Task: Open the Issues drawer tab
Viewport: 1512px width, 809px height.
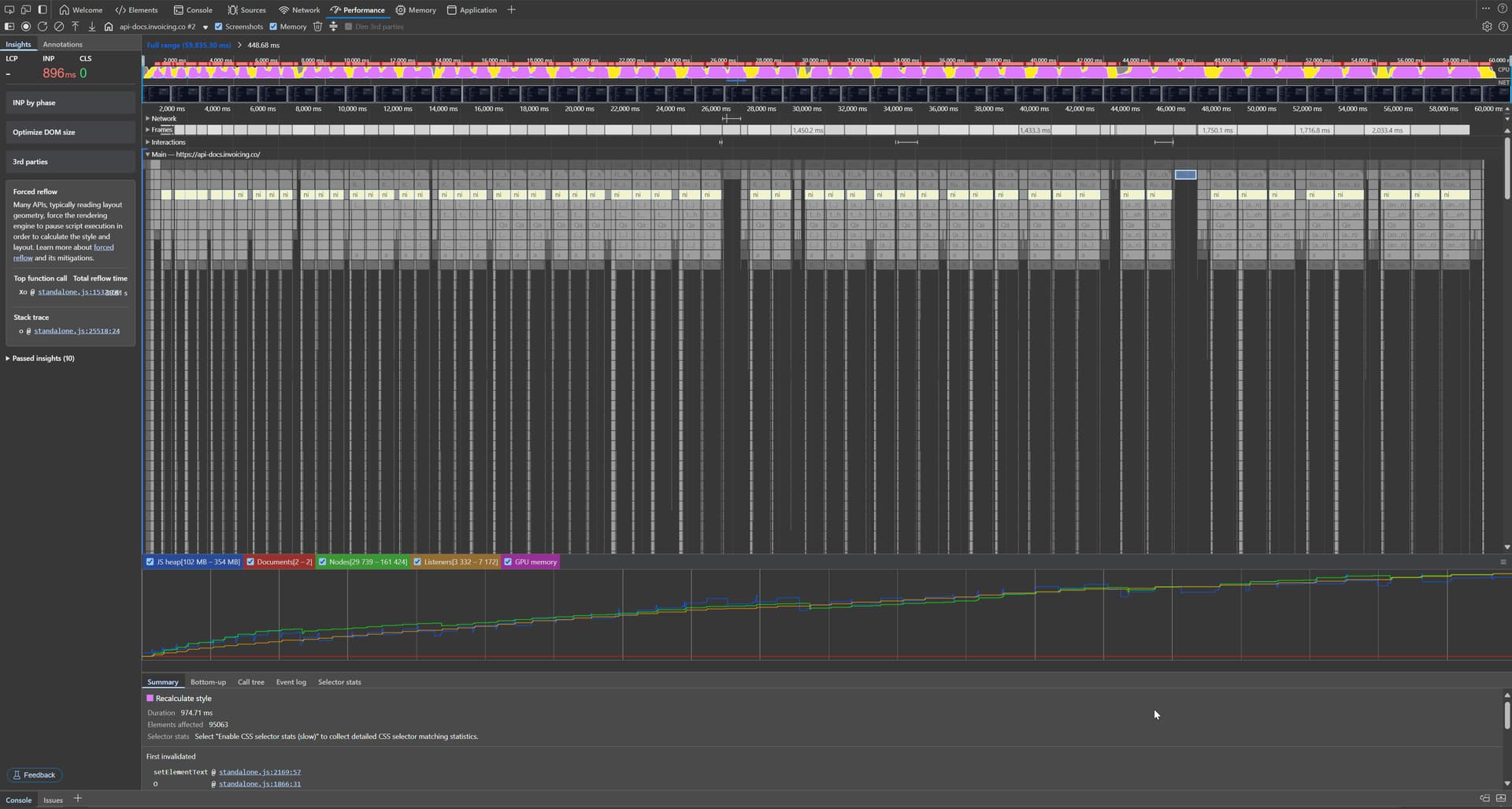Action: click(x=53, y=800)
